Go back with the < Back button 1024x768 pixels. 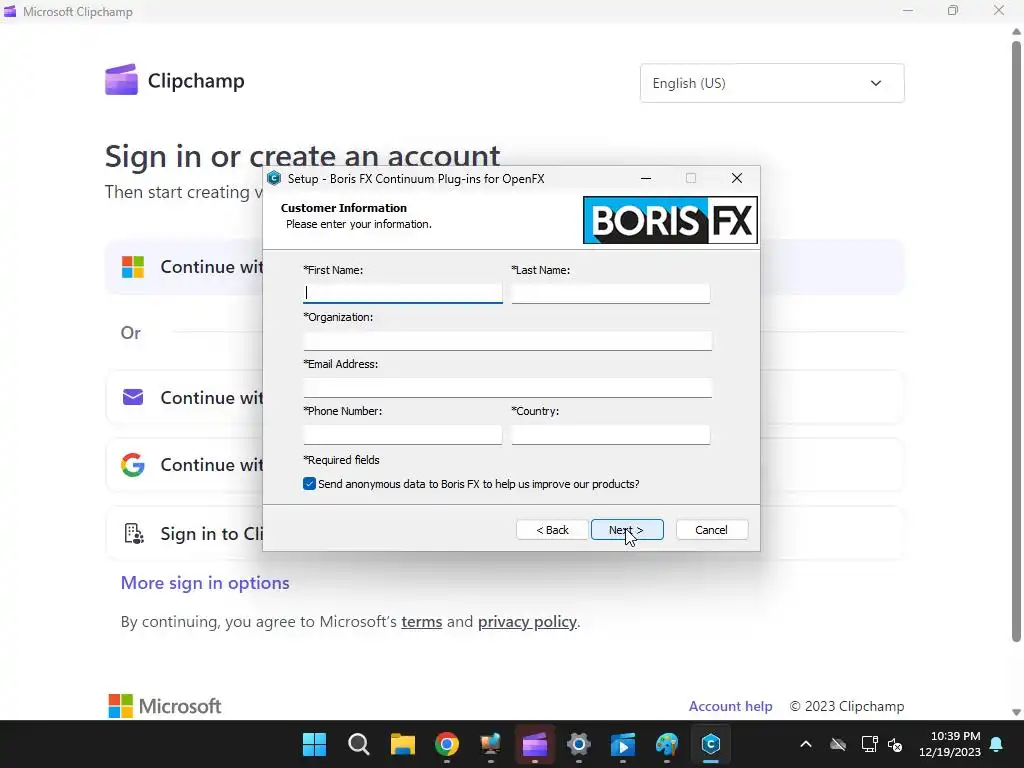(x=552, y=530)
